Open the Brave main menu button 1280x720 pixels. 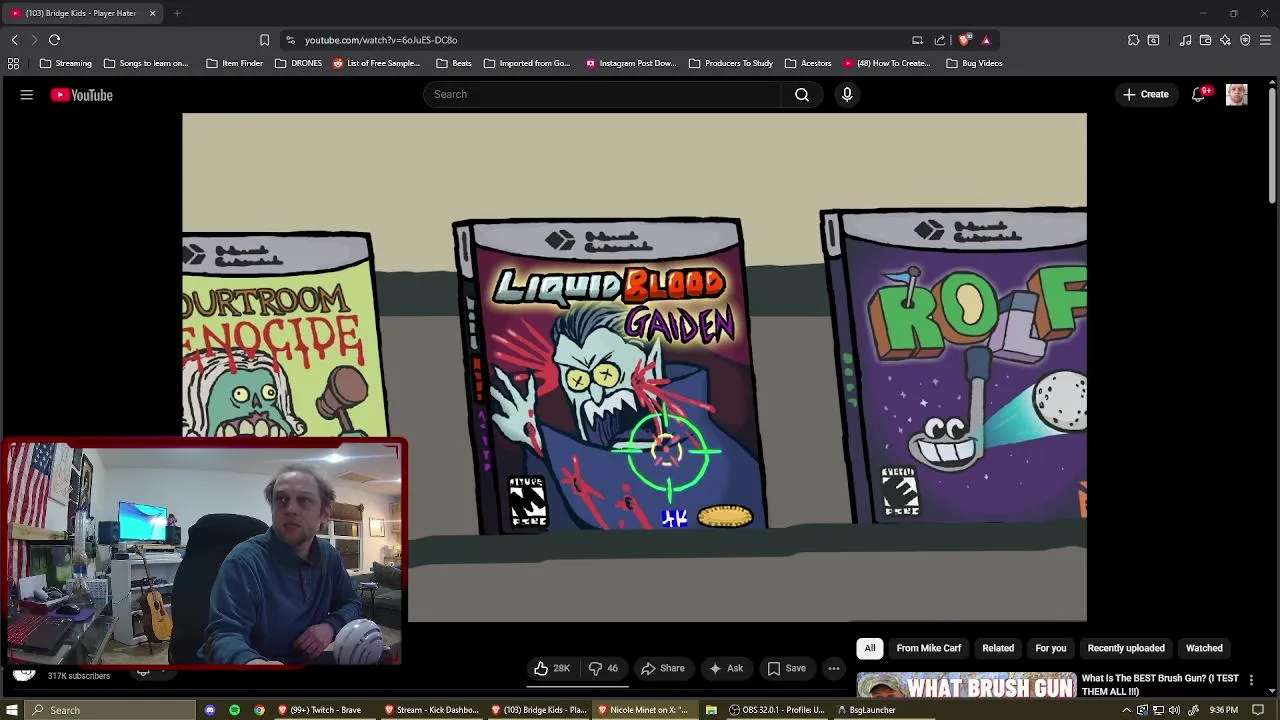pyautogui.click(x=1265, y=40)
